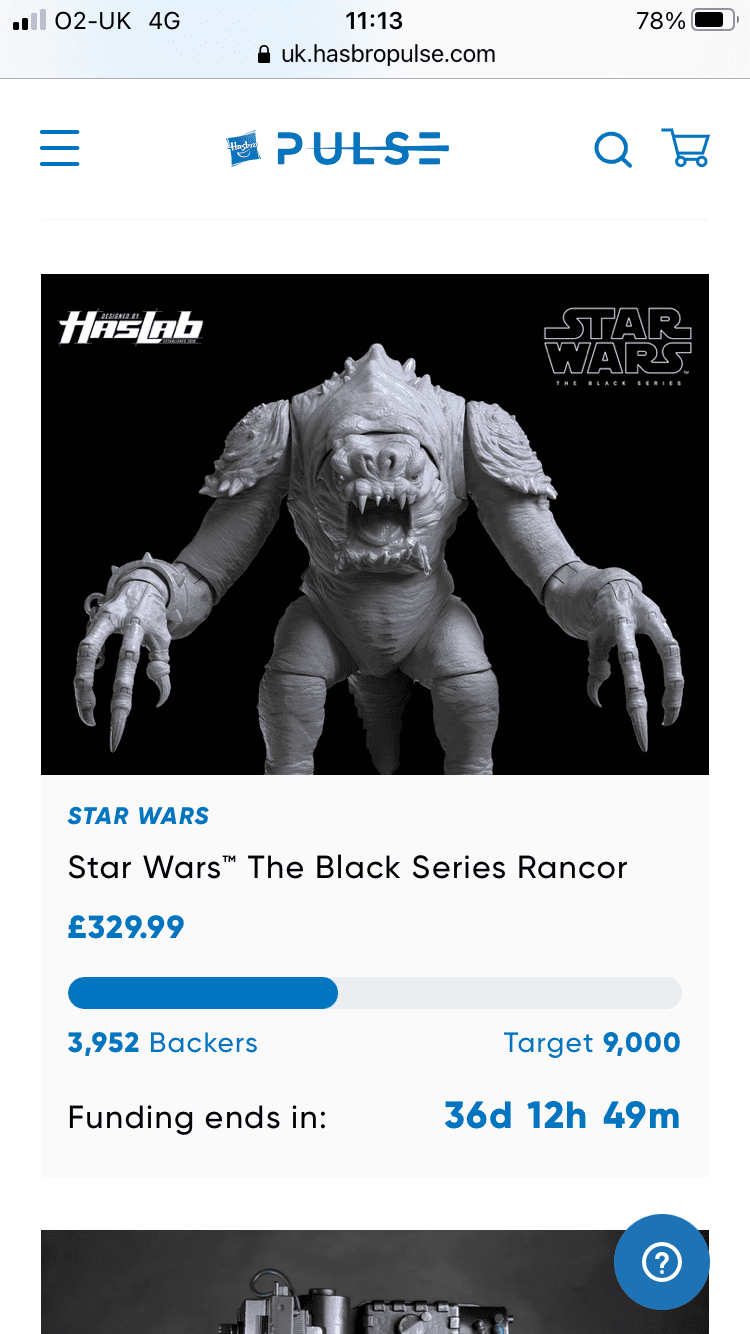Tap the Target 9,000 label
This screenshot has width=750, height=1334.
[x=592, y=1043]
